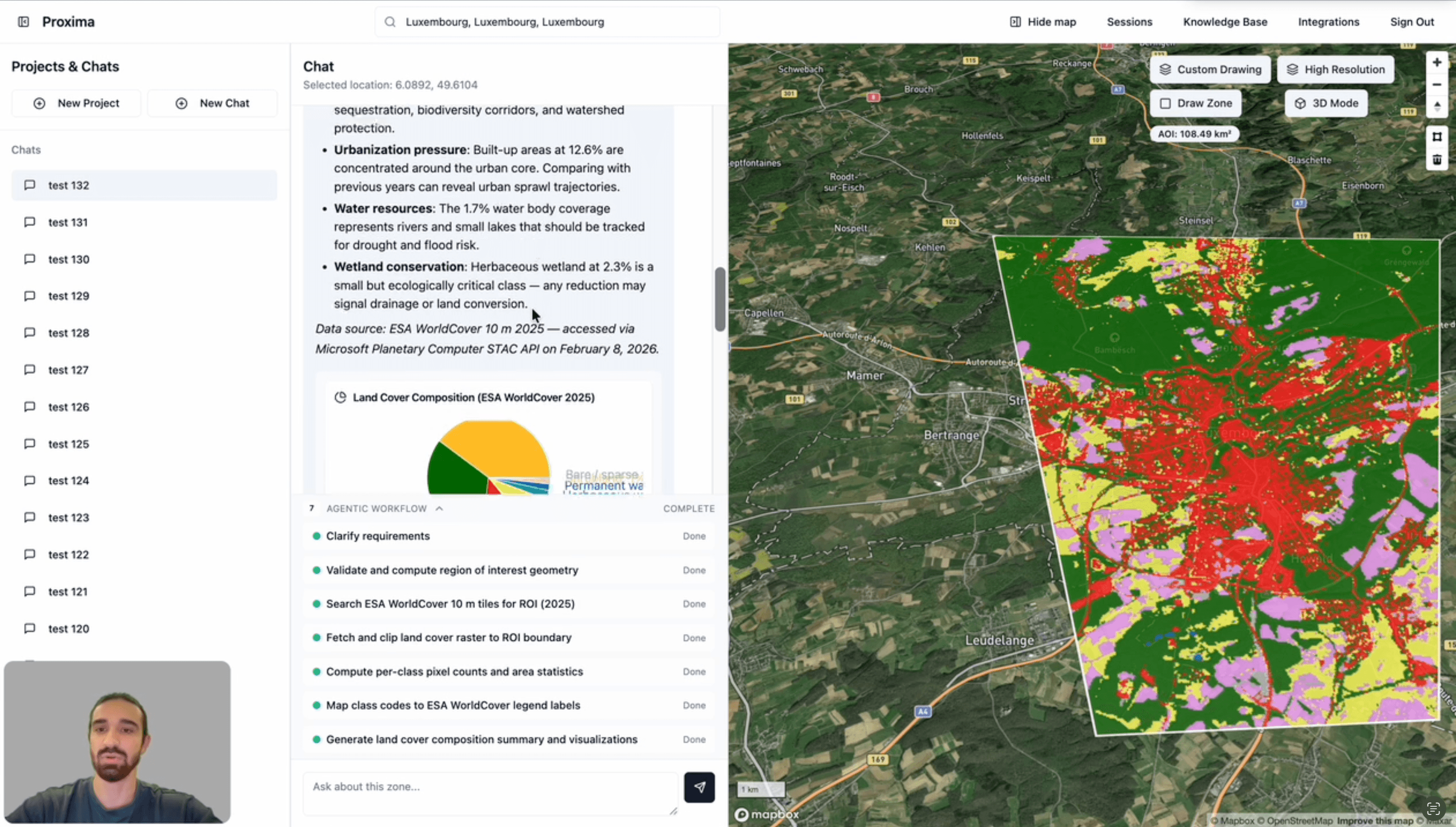Reset map bearing with the compass control

[1437, 106]
